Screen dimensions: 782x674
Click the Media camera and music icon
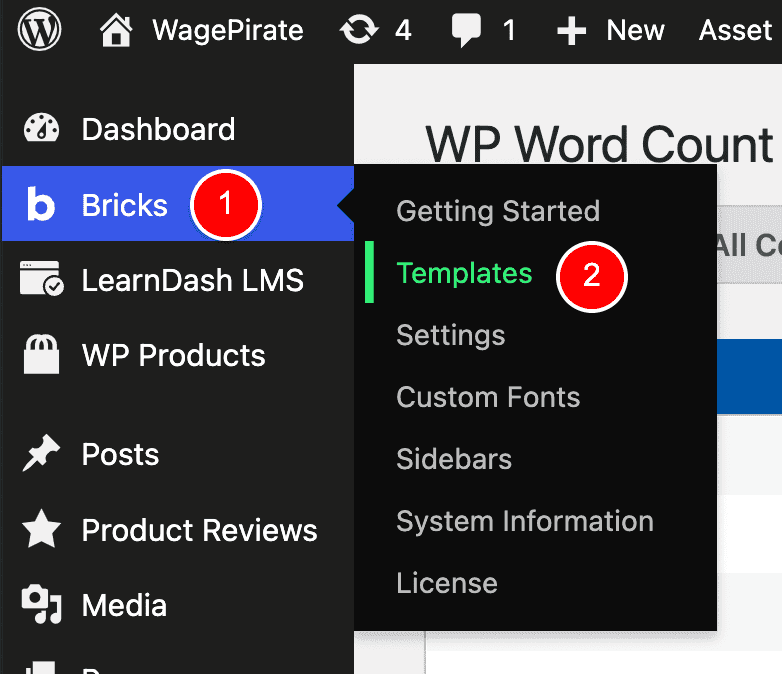(41, 604)
